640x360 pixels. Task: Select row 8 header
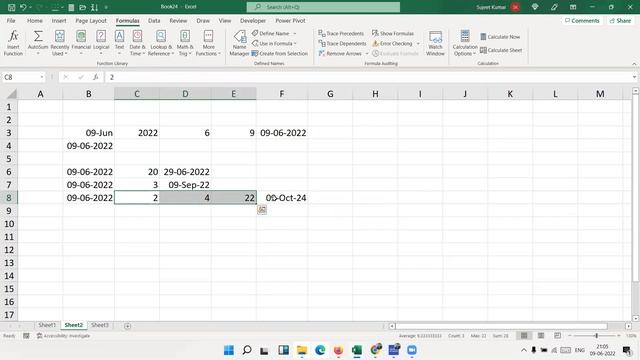point(9,198)
